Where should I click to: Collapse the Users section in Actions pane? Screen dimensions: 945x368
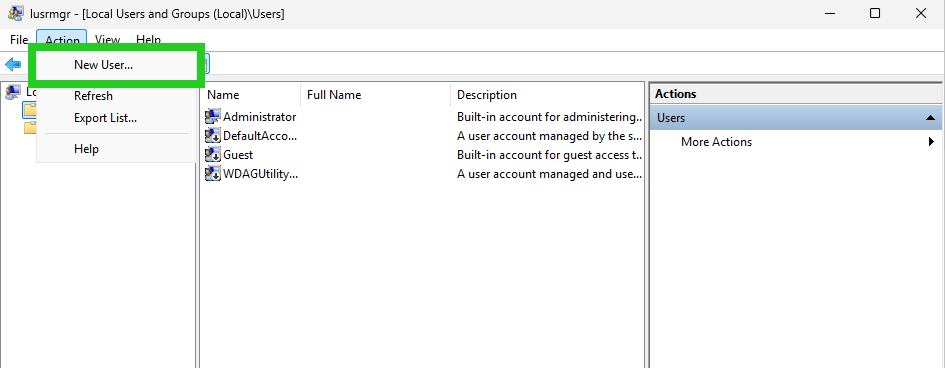931,118
